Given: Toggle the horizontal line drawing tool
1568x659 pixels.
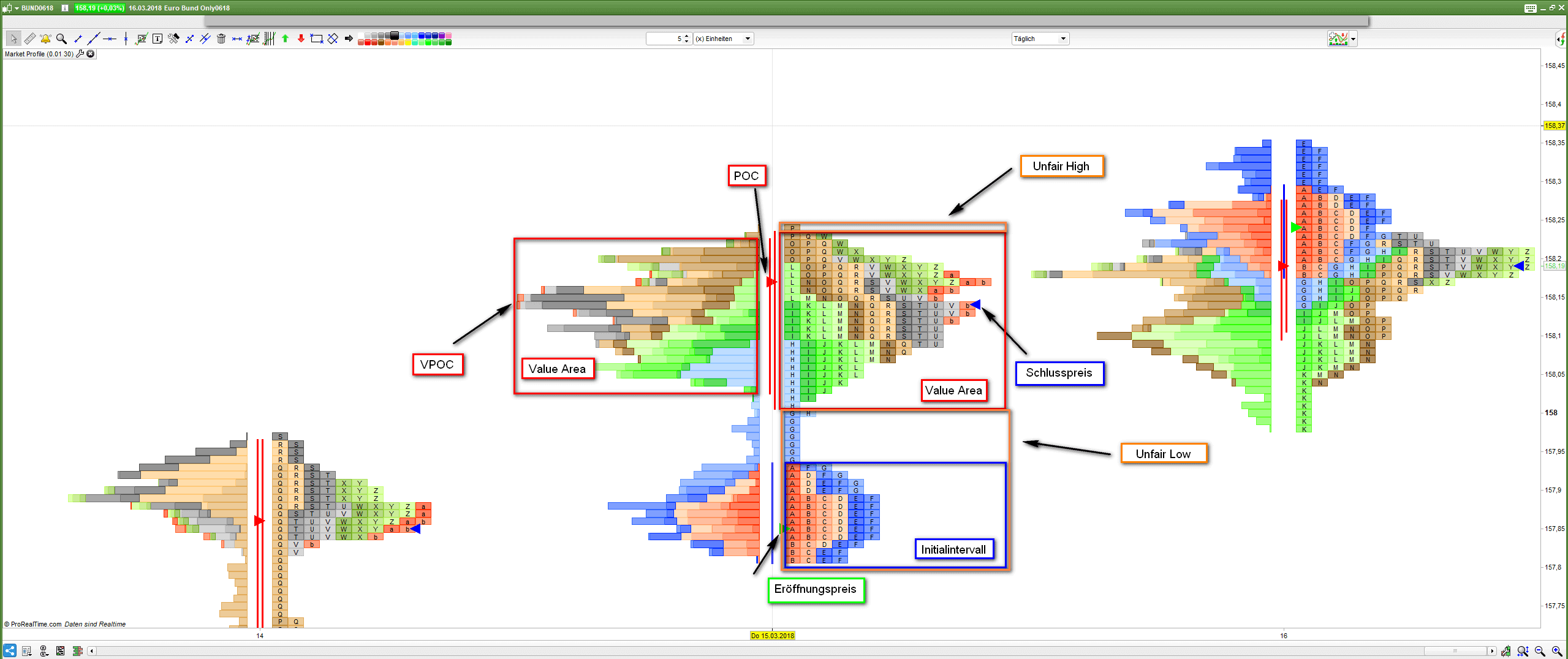Looking at the screenshot, I should click(x=110, y=39).
